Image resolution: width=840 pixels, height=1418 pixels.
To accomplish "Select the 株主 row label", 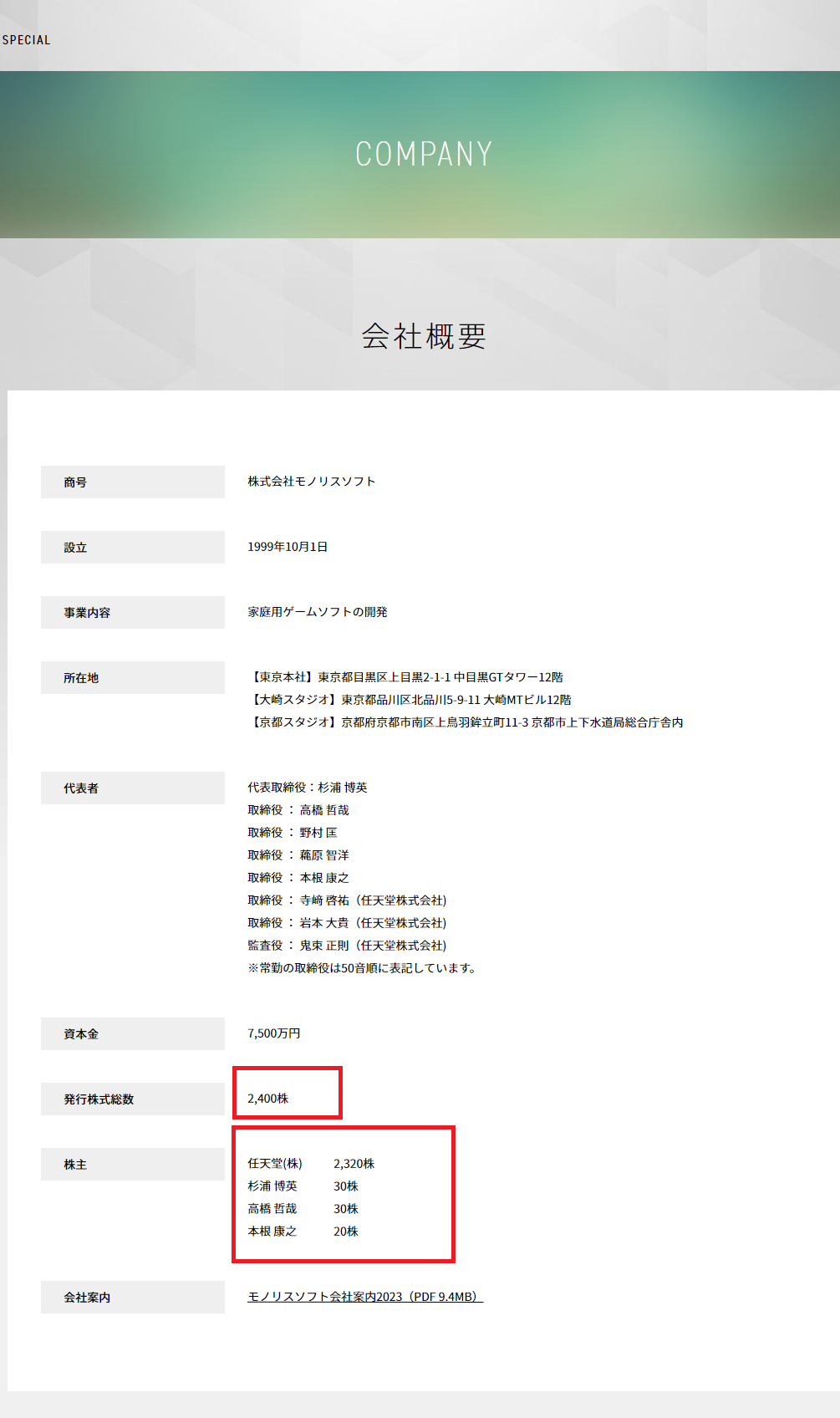I will tap(133, 1165).
